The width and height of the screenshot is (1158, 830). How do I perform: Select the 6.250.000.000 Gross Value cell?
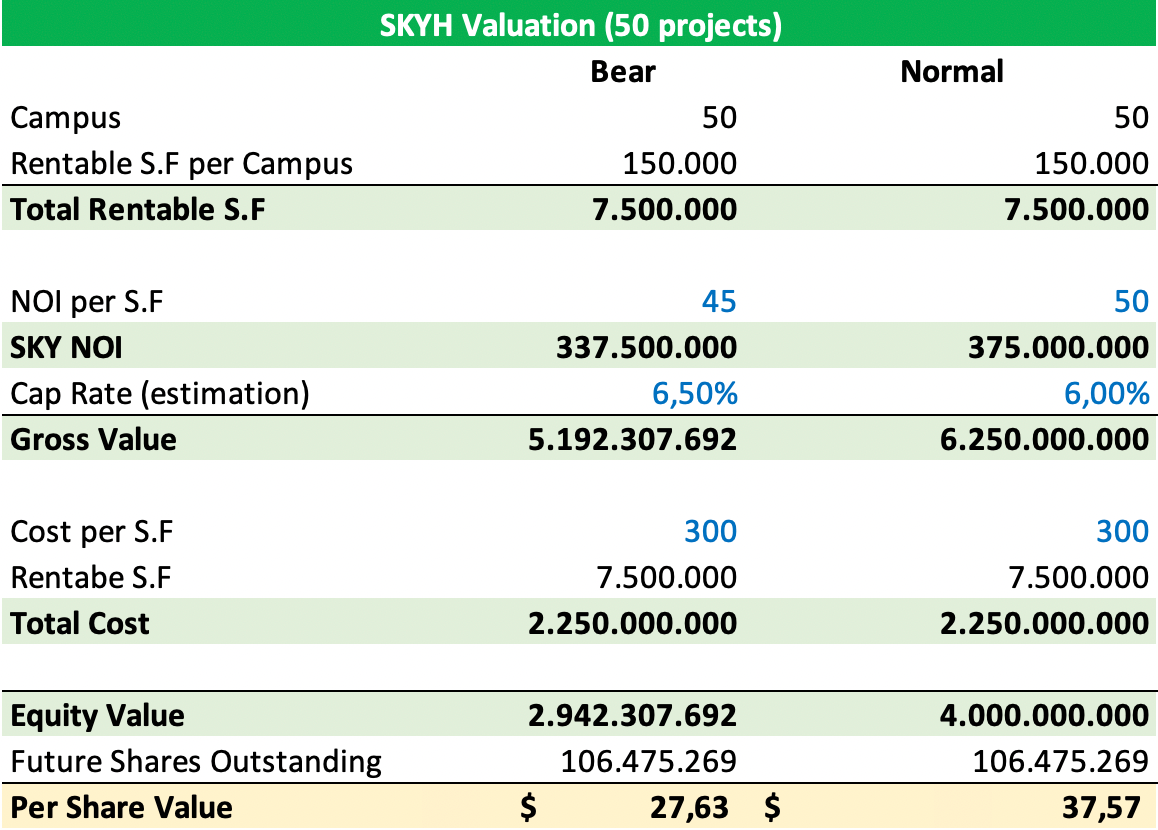click(1044, 439)
